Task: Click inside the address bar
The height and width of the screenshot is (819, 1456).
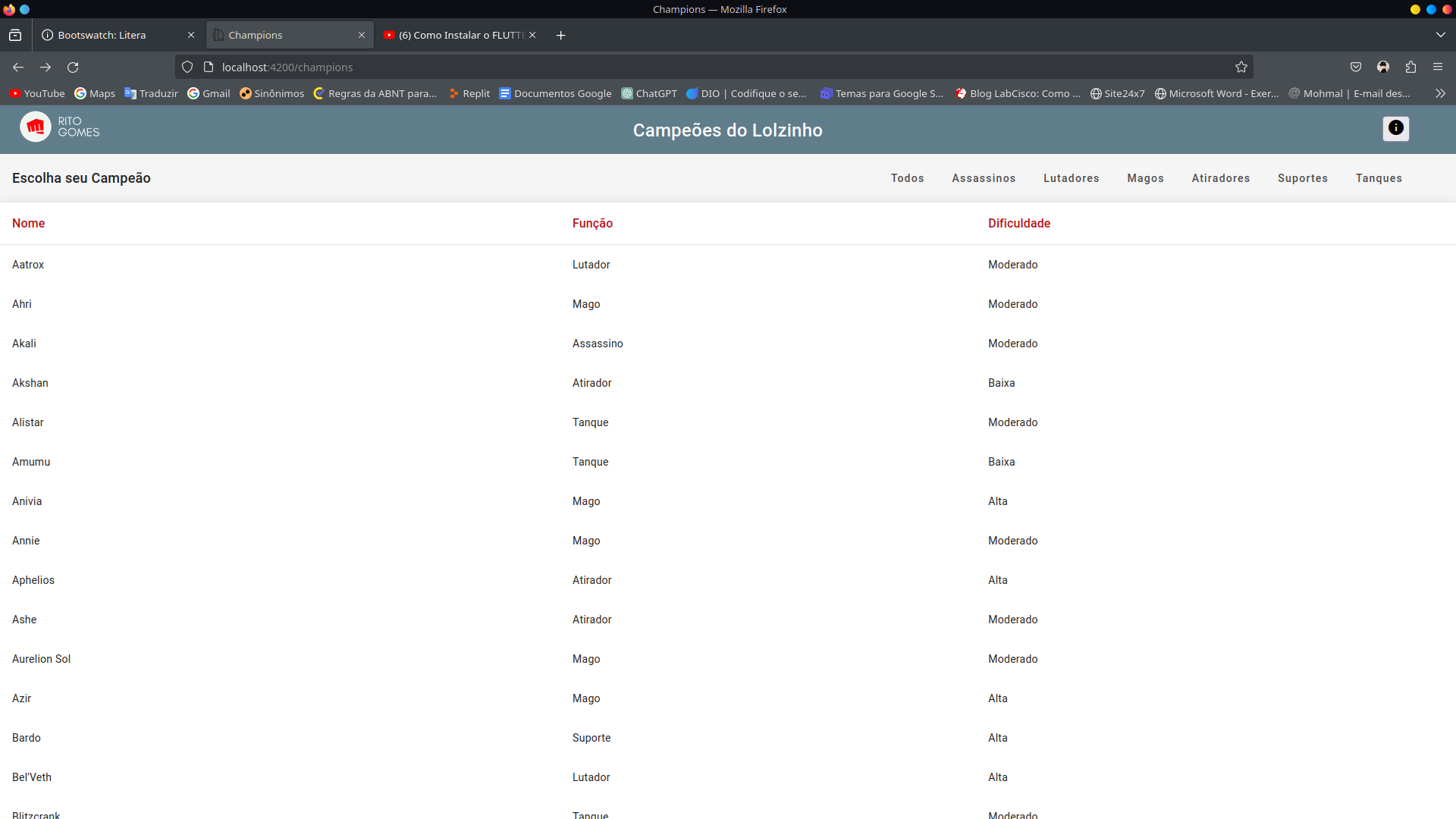Action: pyautogui.click(x=531, y=67)
